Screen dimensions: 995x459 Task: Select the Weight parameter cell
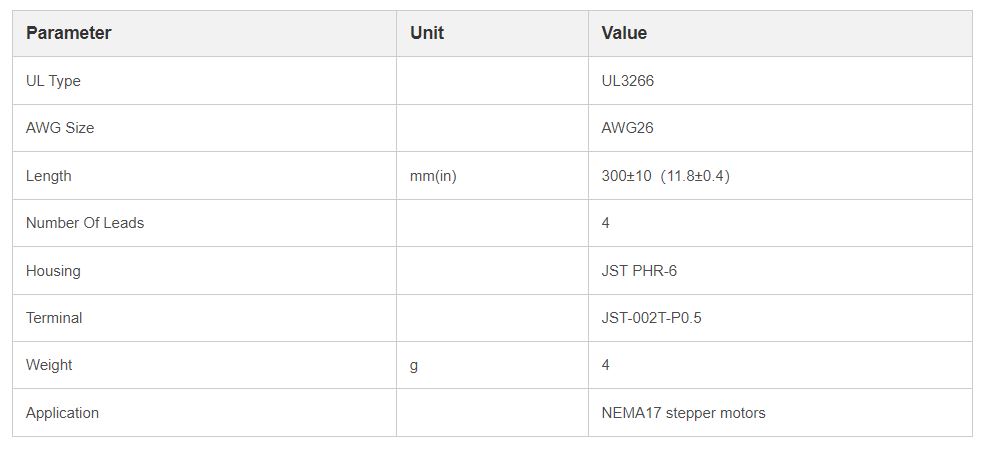point(49,365)
